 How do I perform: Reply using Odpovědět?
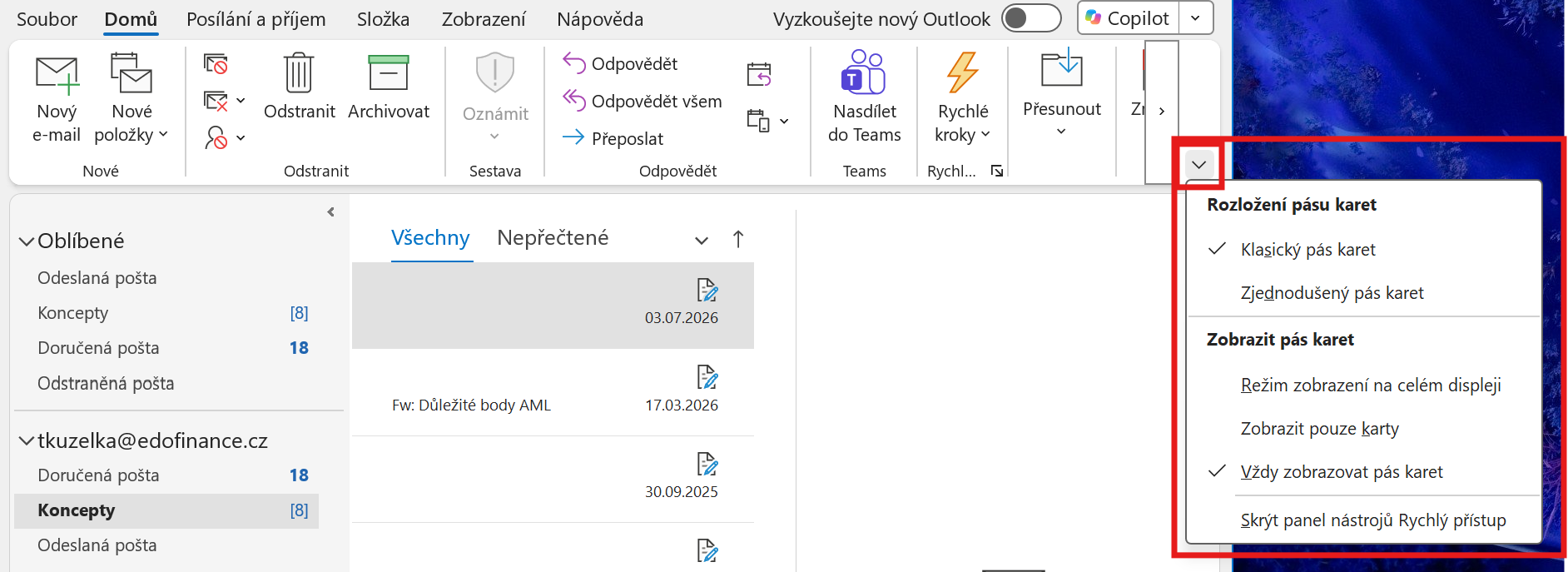(620, 63)
